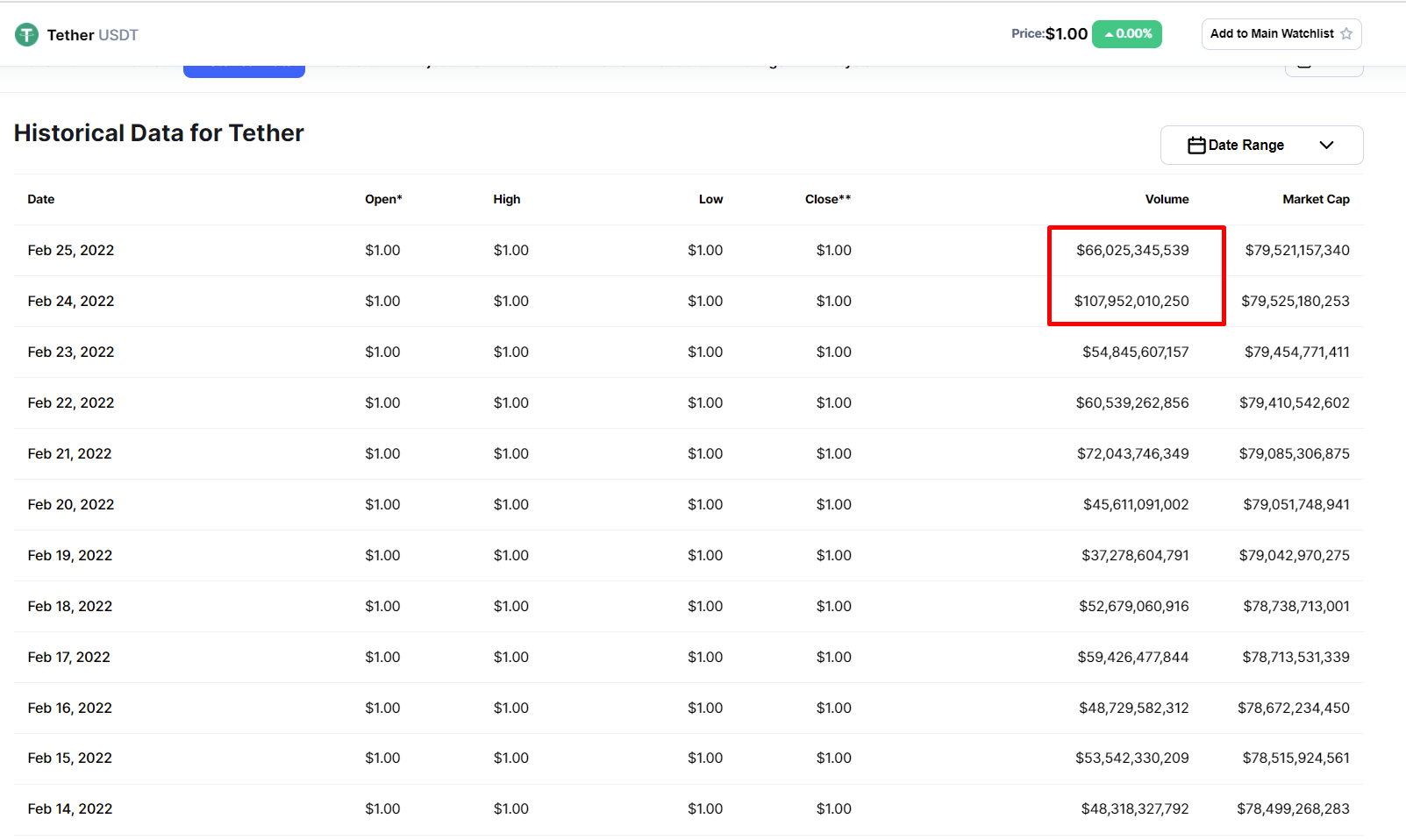Select market cap value $79,525,180,253

[1295, 301]
